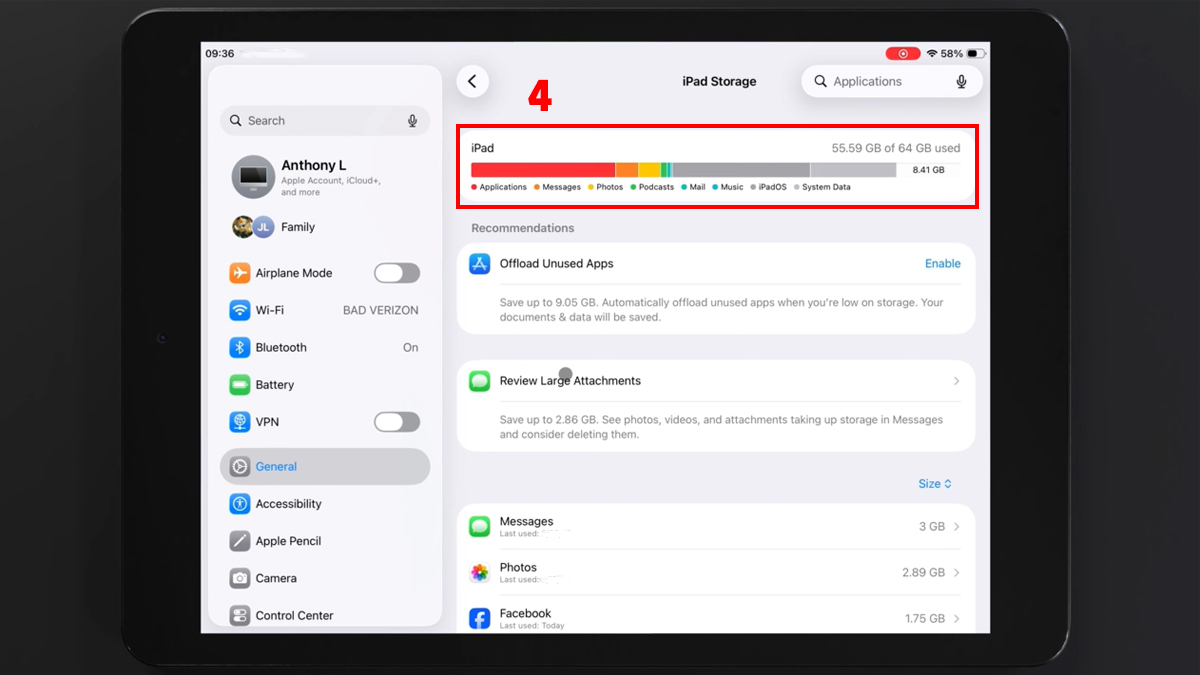Tap battery indicator in status bar
This screenshot has height=675, width=1200.
coord(976,53)
